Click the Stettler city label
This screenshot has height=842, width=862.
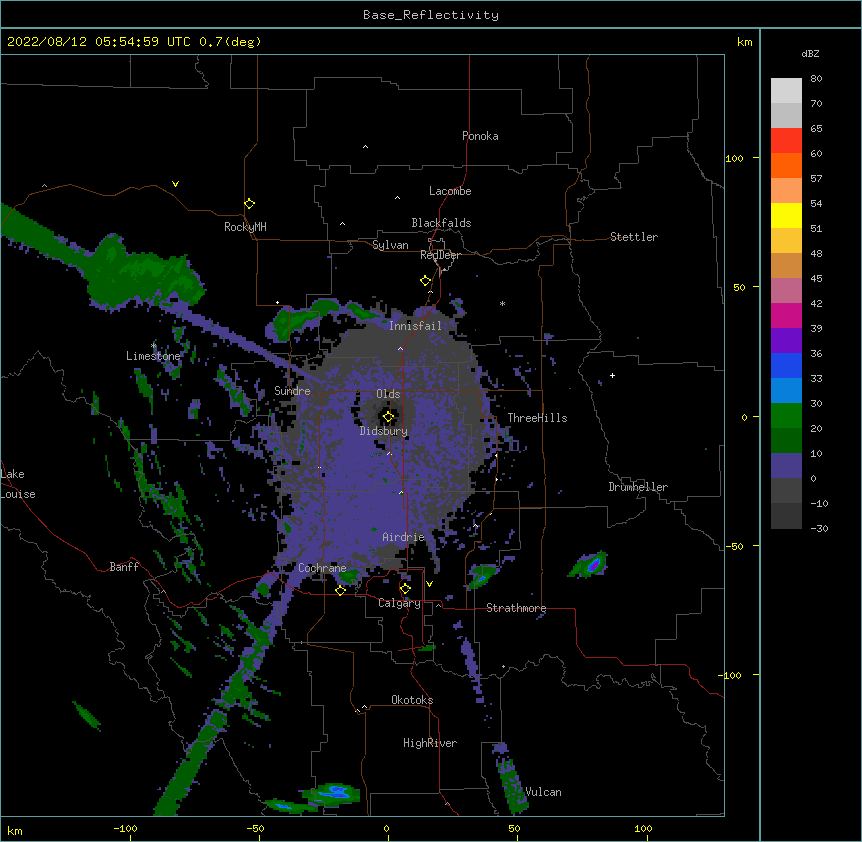(x=634, y=237)
